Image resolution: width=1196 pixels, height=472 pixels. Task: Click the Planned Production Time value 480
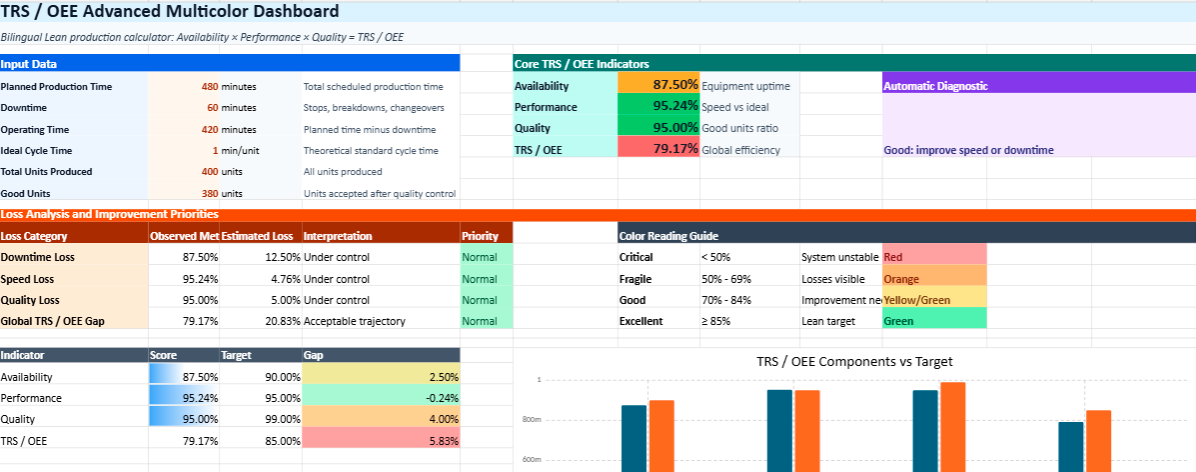pyautogui.click(x=184, y=87)
